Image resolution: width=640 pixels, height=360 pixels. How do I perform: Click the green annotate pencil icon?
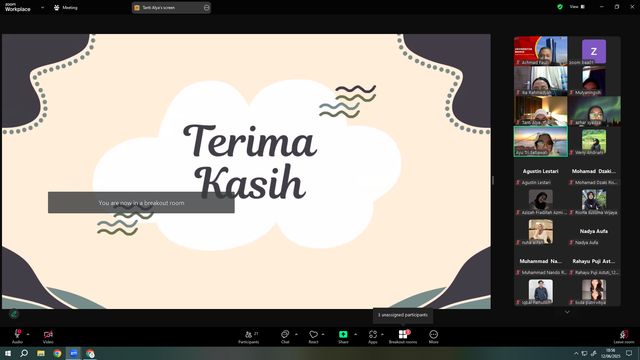[14, 314]
